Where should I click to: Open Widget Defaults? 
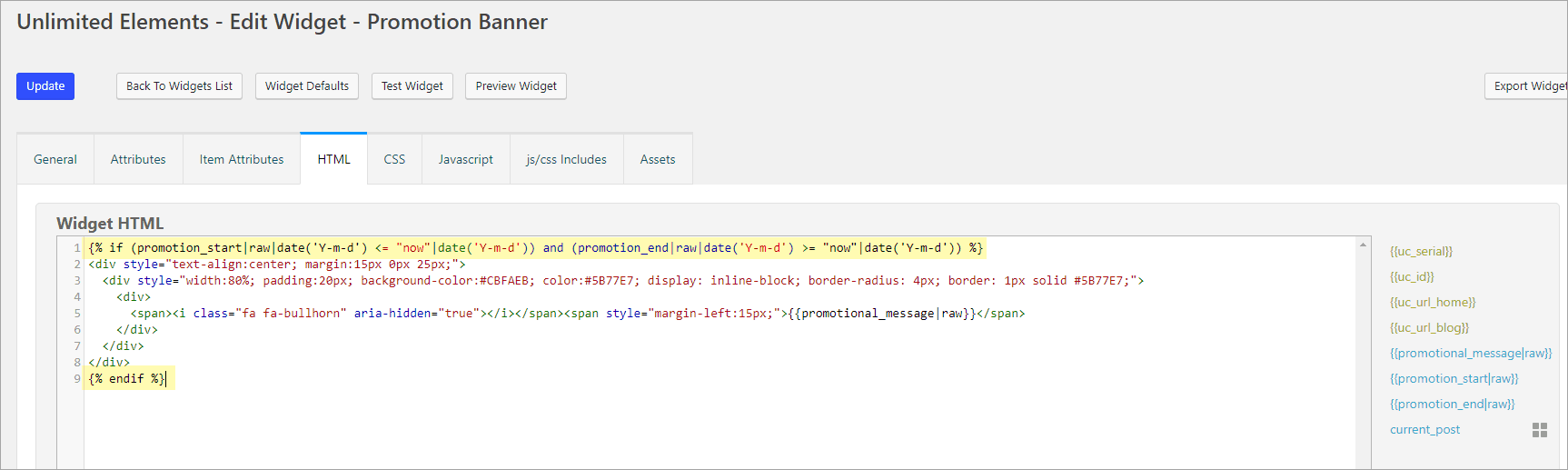pyautogui.click(x=307, y=86)
